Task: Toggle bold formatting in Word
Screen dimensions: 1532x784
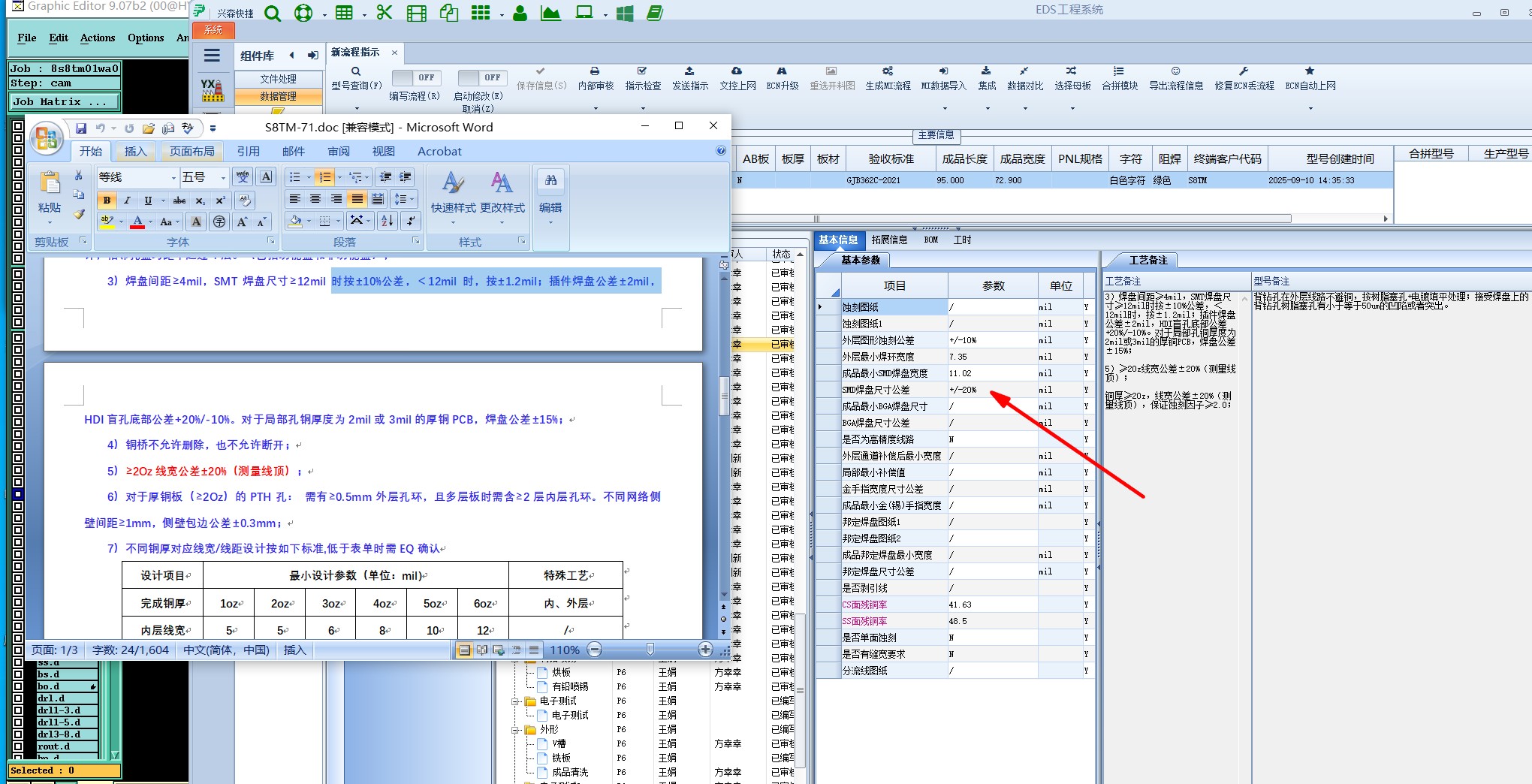Action: tap(107, 201)
